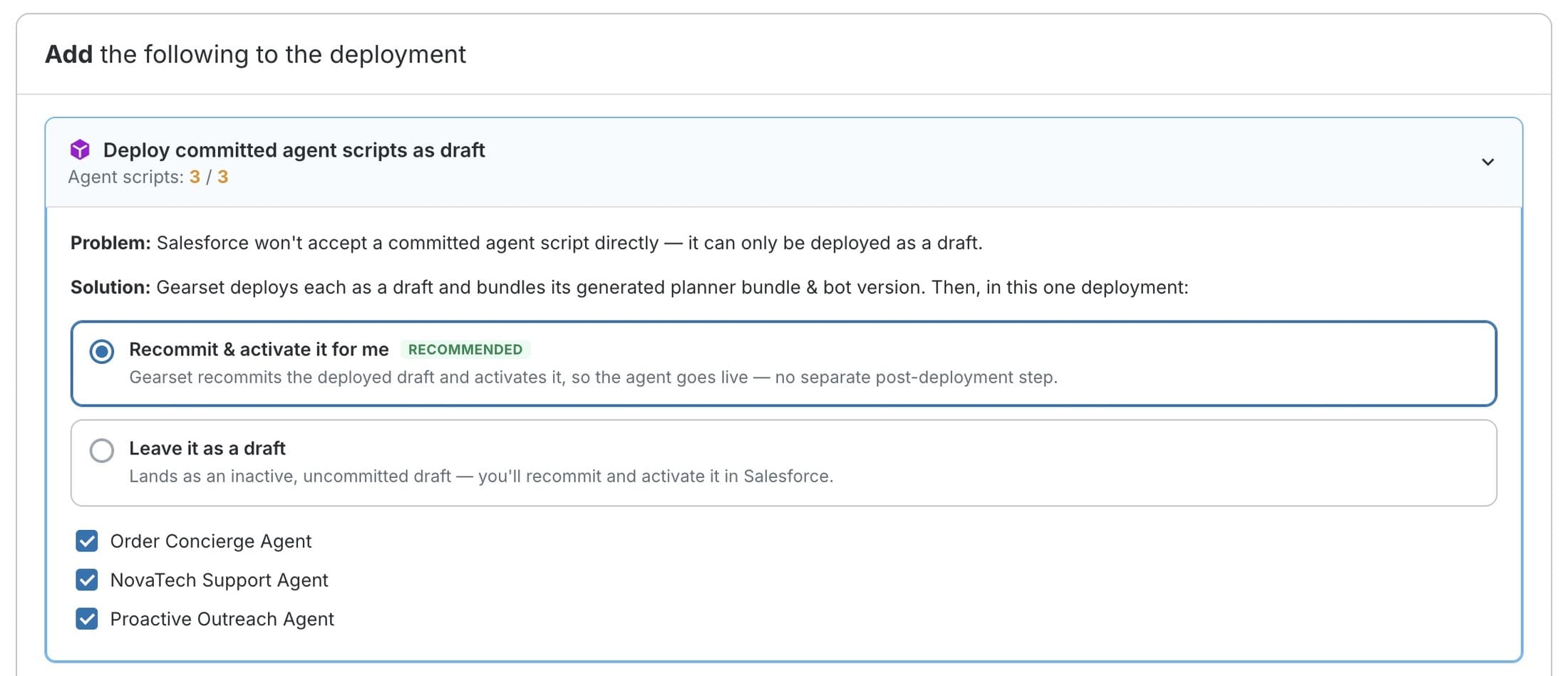Click the NovaTech Support Agent label

click(x=220, y=580)
